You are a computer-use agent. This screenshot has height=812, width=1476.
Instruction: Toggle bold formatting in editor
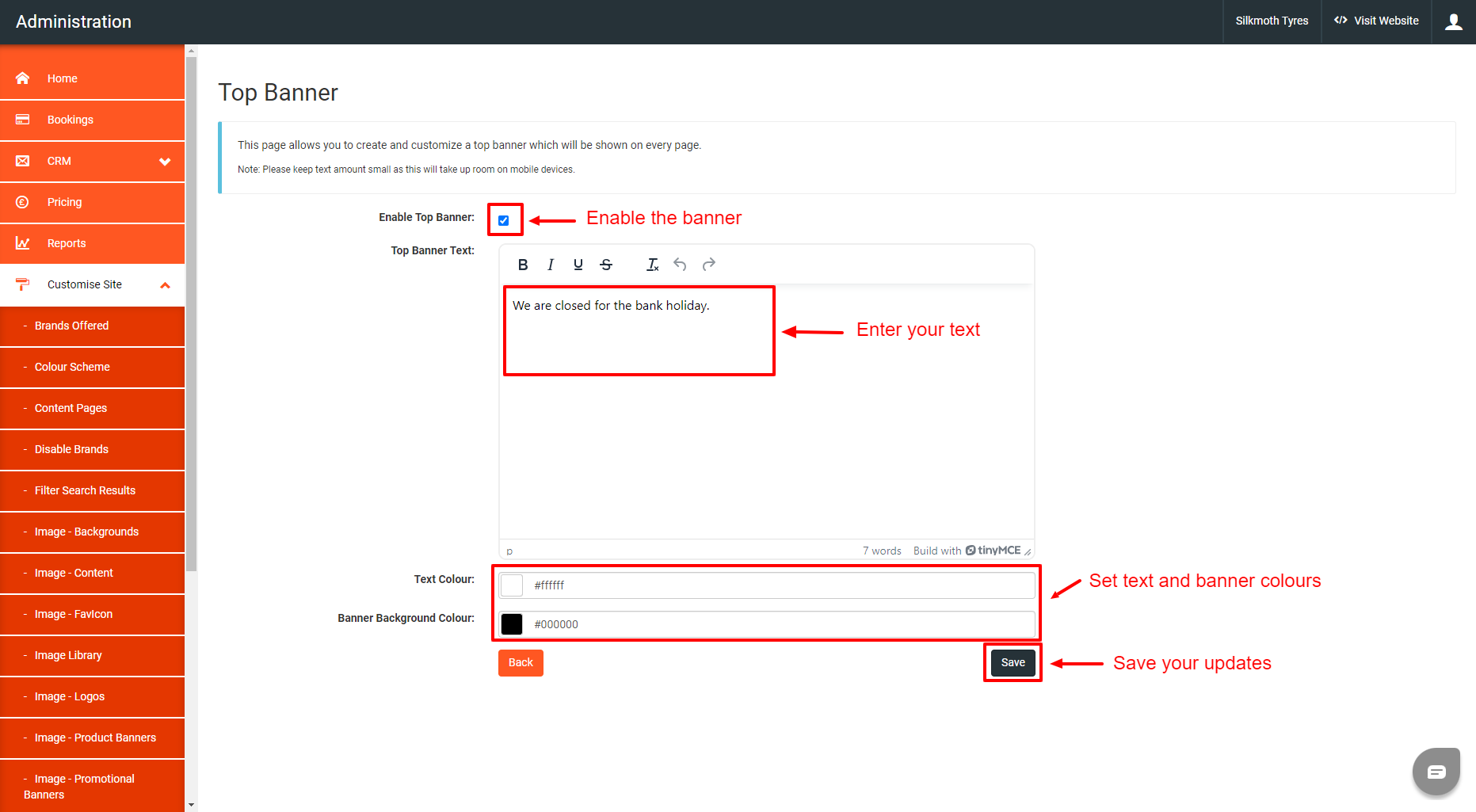(523, 265)
